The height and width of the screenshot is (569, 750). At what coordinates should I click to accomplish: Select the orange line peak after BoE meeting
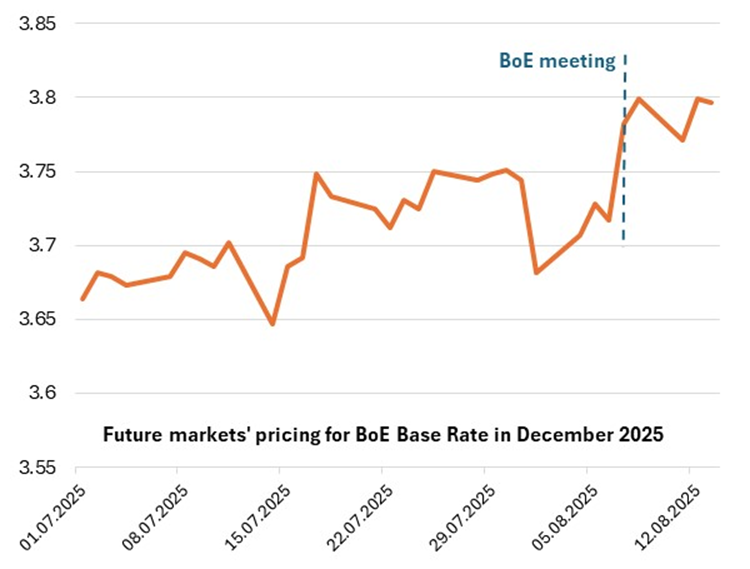tap(639, 99)
